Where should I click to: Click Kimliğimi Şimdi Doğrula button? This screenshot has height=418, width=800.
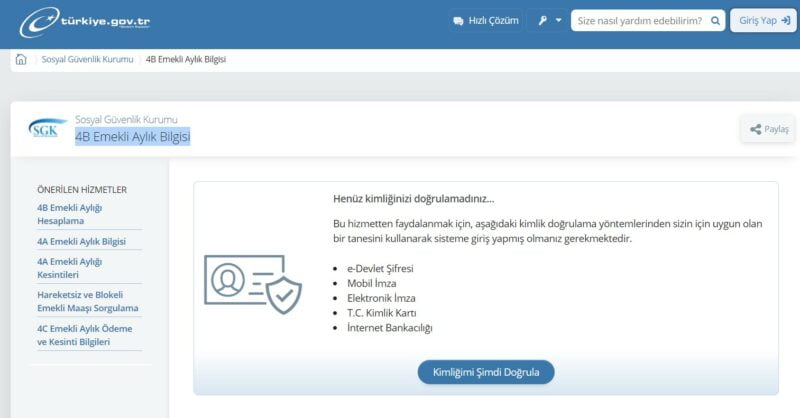(x=486, y=372)
